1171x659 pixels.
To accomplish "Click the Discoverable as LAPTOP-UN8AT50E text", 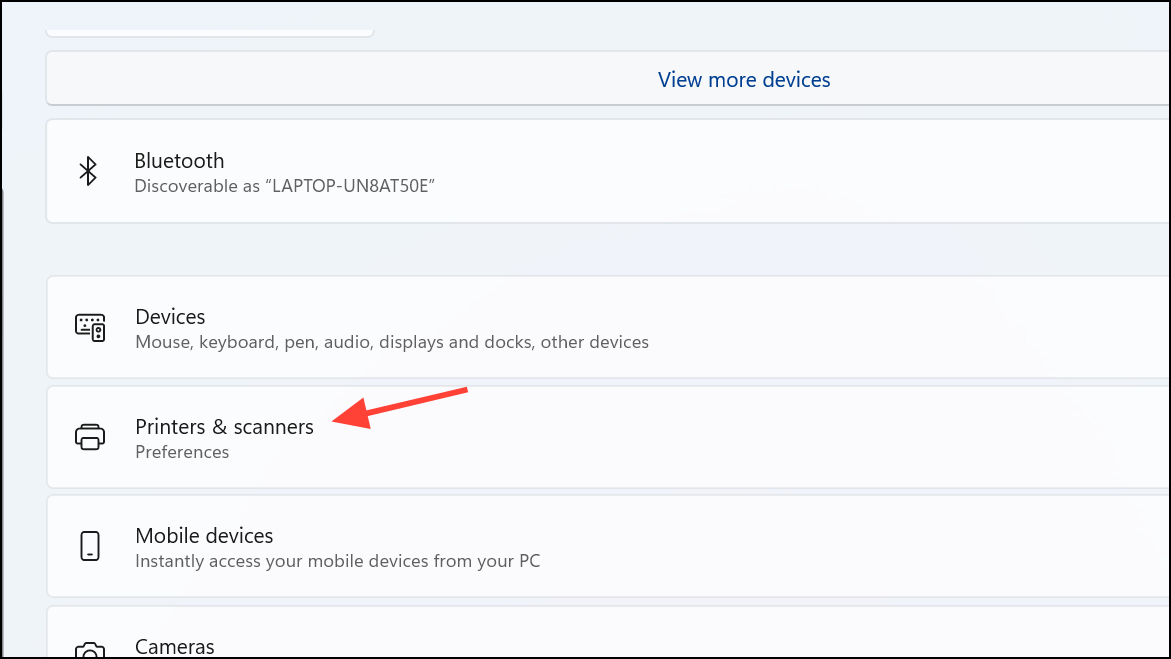I will (284, 186).
